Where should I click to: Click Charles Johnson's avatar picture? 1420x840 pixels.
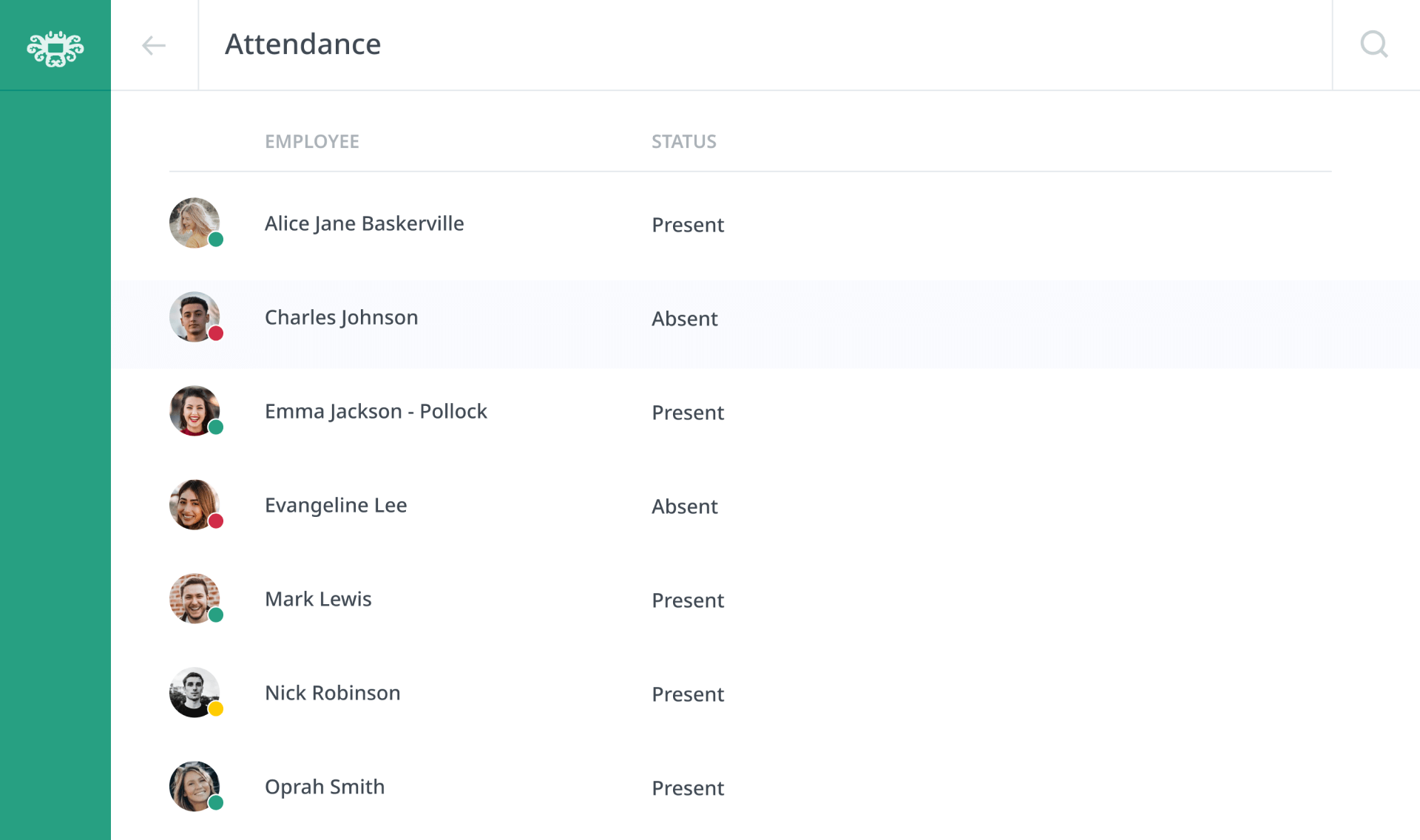pyautogui.click(x=195, y=316)
